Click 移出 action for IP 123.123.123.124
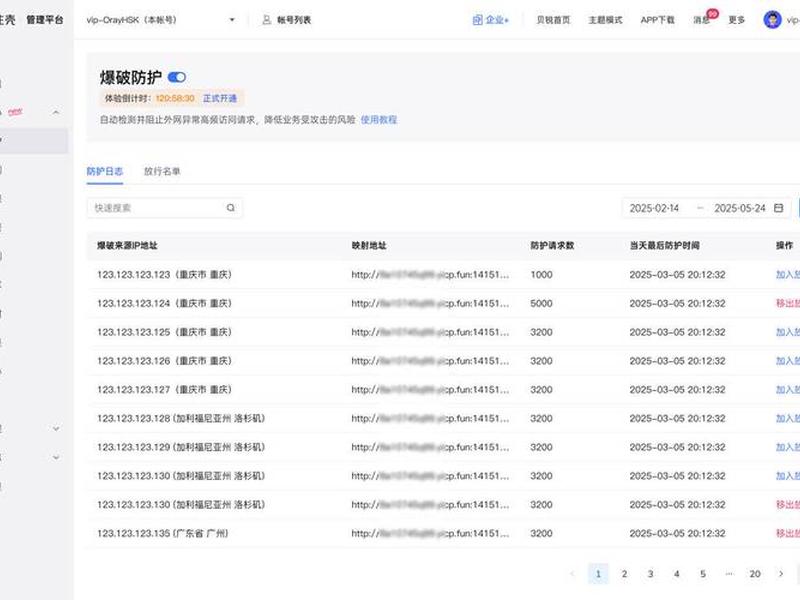The height and width of the screenshot is (600, 800). [x=788, y=303]
